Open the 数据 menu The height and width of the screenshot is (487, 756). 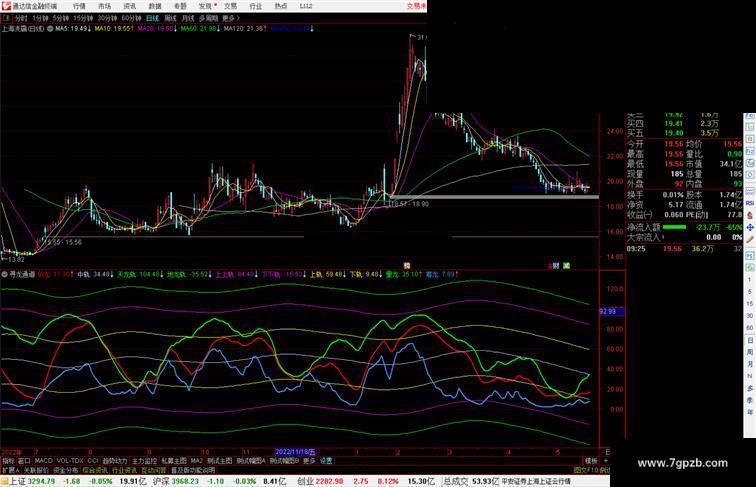pos(155,6)
